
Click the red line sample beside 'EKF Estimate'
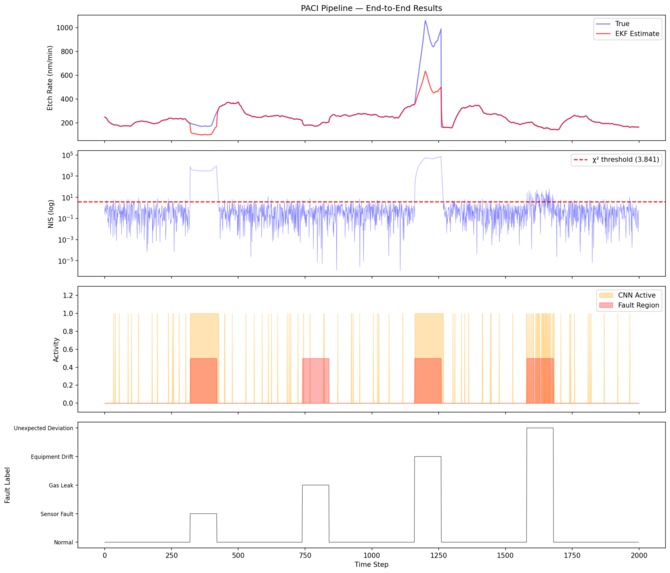tap(603, 34)
